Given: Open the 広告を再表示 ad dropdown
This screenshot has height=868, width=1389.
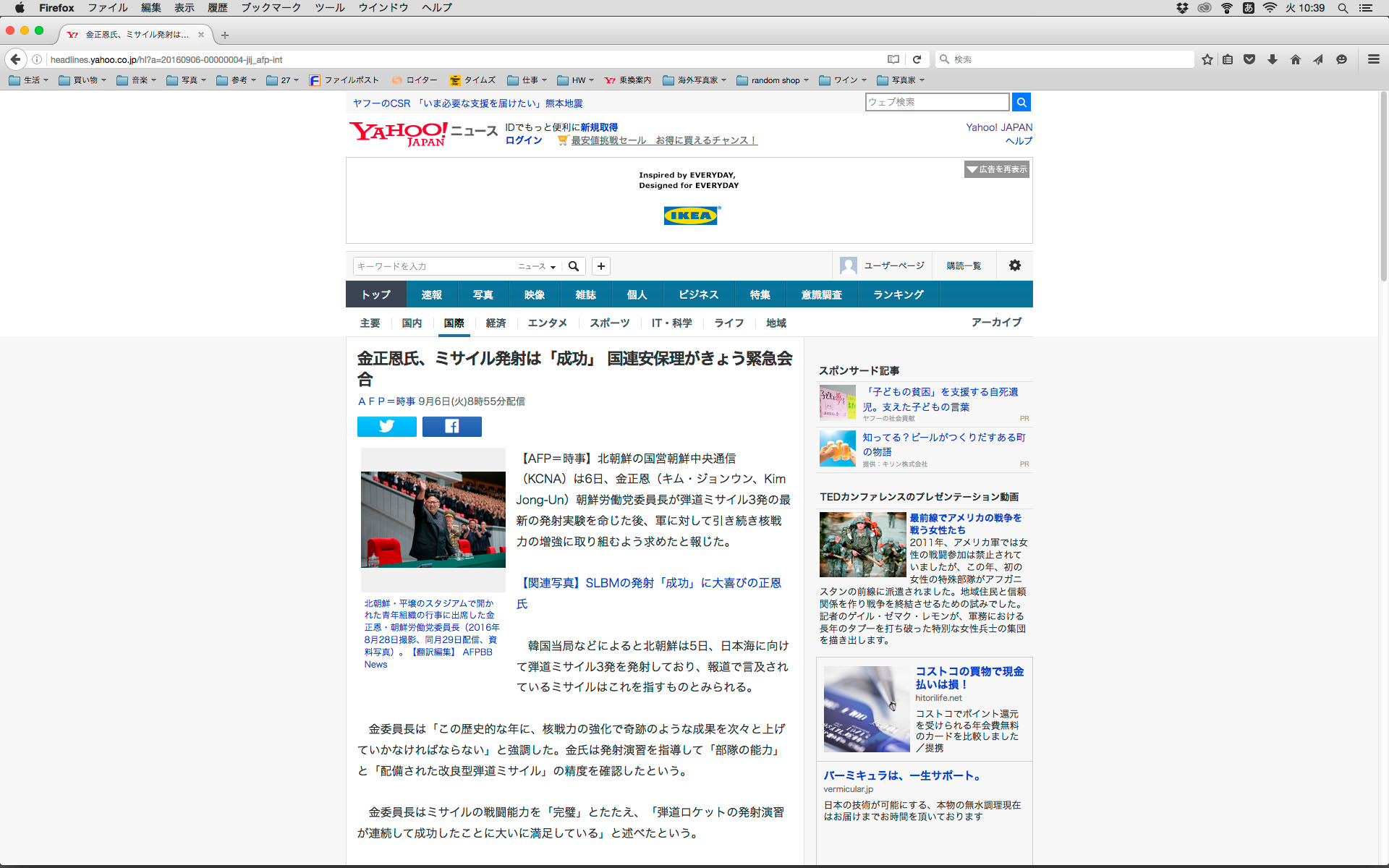Looking at the screenshot, I should (x=996, y=169).
